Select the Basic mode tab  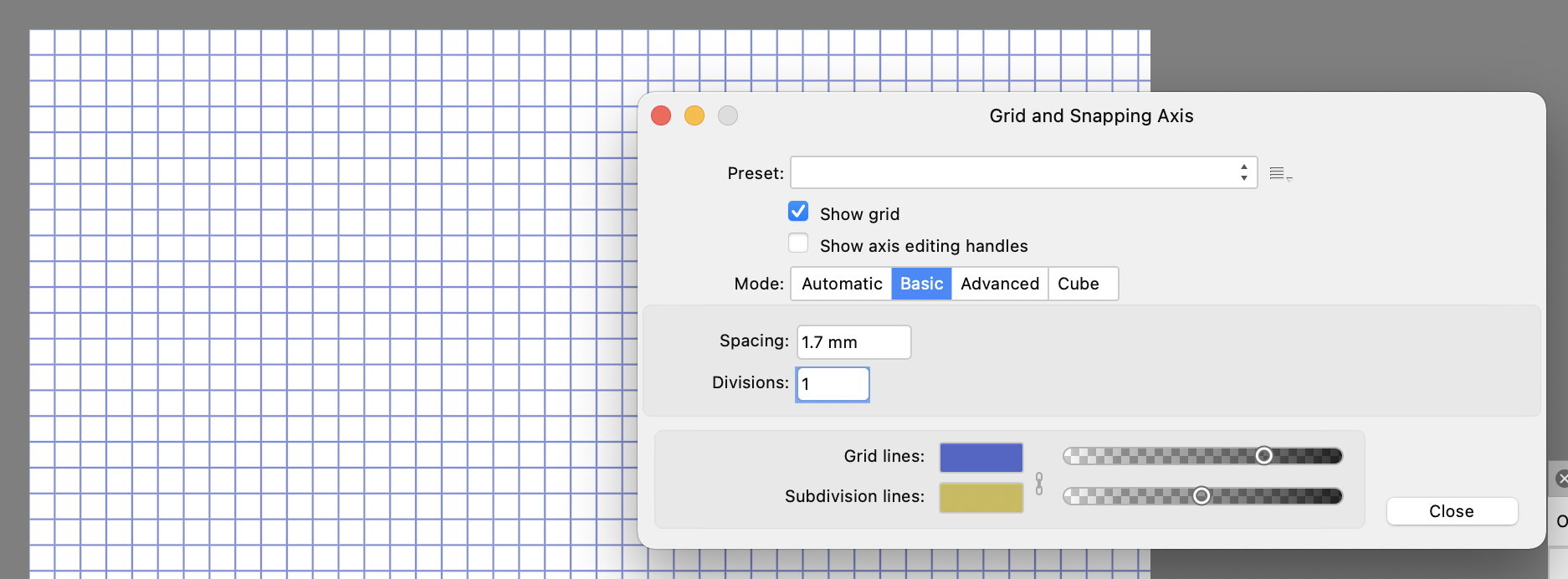921,284
